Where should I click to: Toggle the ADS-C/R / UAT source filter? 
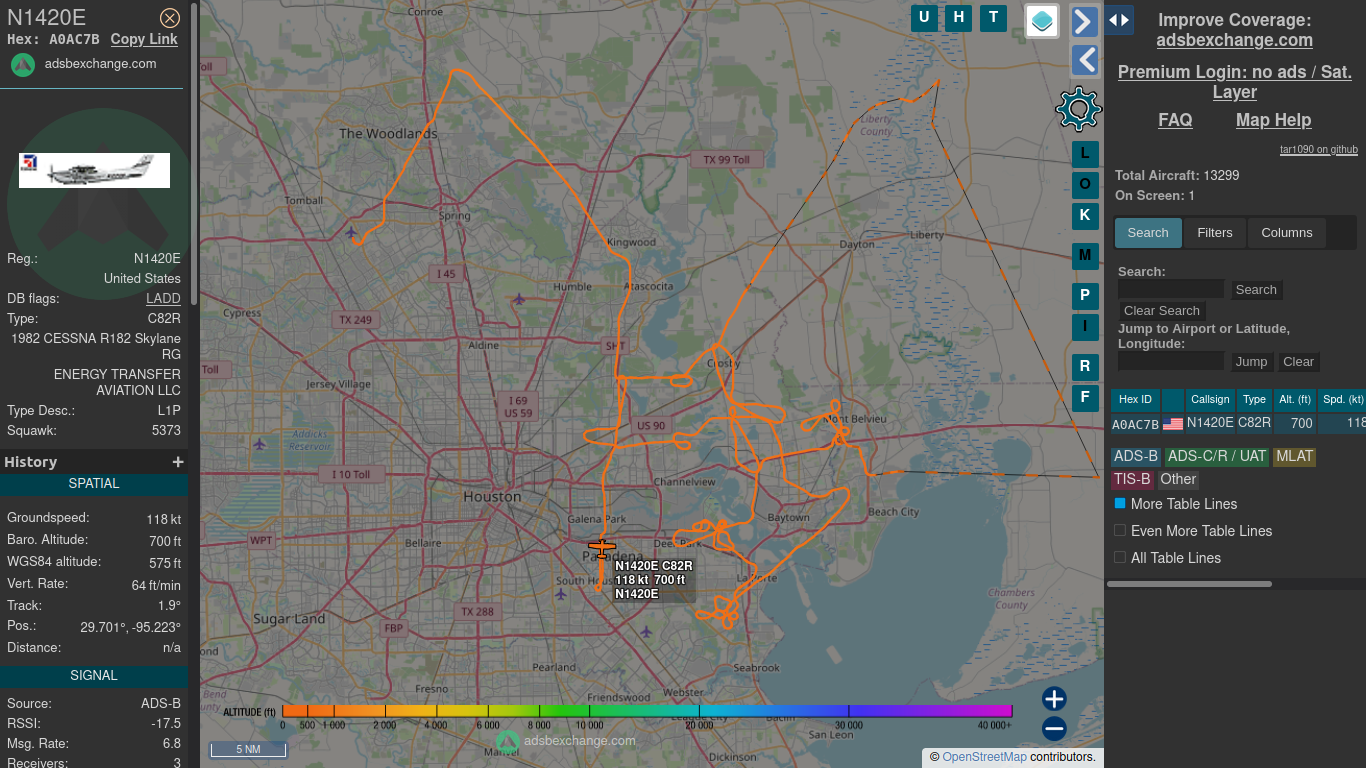click(1217, 456)
